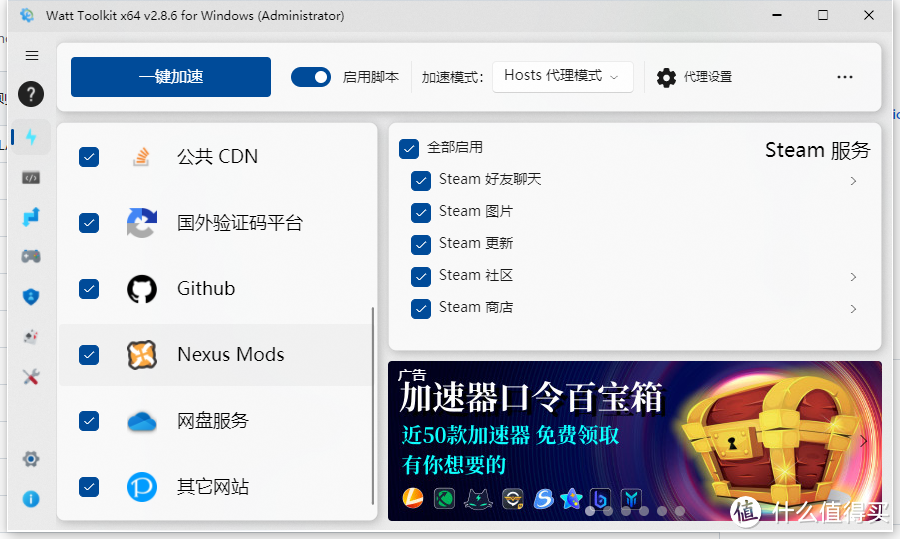Click the 国外验证码平台 reCAPTCHA icon
This screenshot has width=900, height=539.
pyautogui.click(x=142, y=223)
